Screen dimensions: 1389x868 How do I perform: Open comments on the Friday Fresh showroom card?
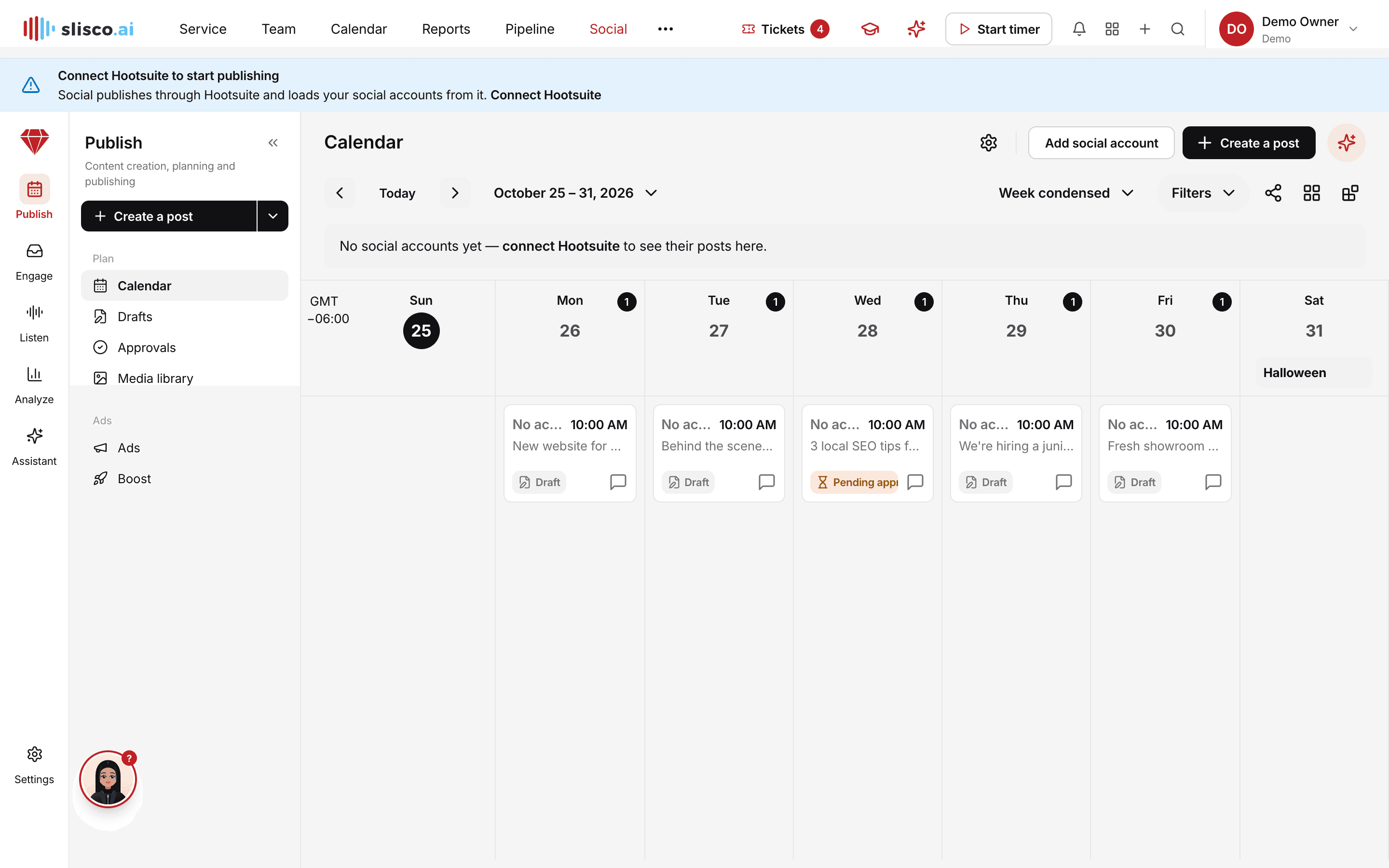pos(1213,482)
